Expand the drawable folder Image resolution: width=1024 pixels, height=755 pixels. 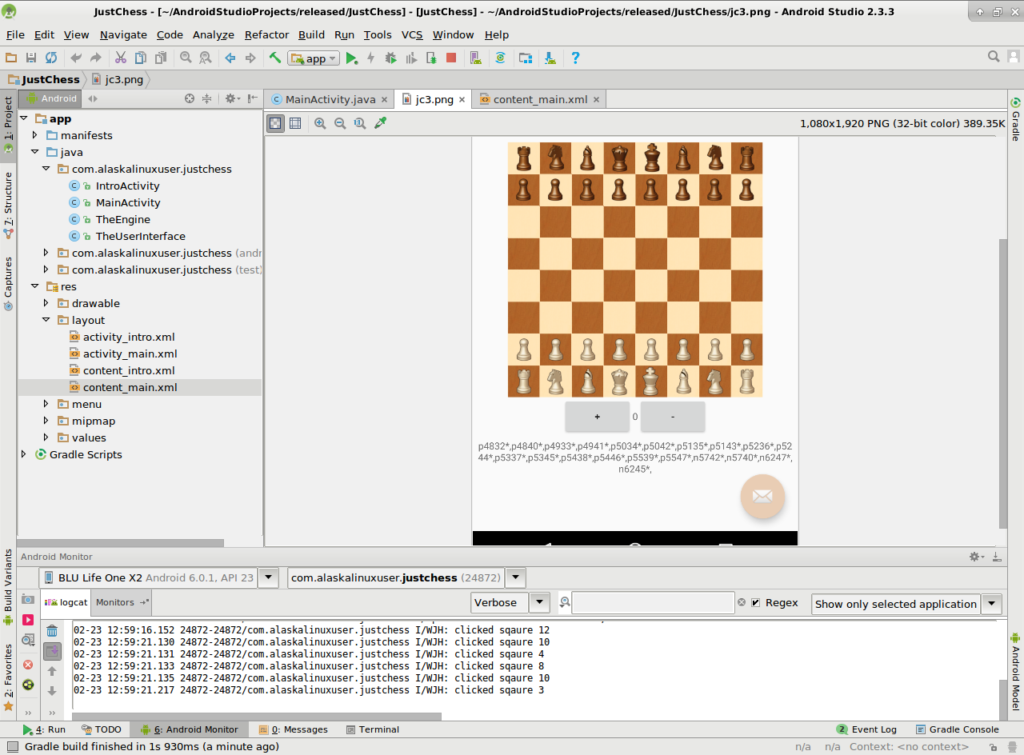(46, 303)
